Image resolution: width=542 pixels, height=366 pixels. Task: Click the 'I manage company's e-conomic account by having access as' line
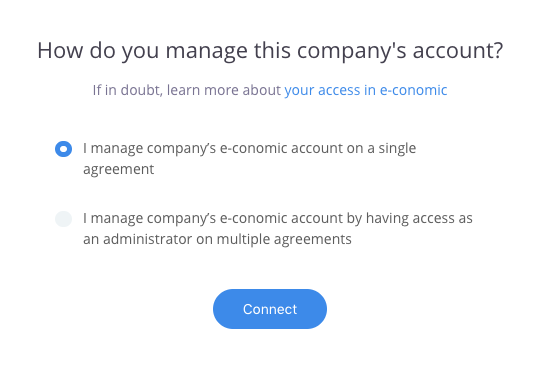point(278,218)
